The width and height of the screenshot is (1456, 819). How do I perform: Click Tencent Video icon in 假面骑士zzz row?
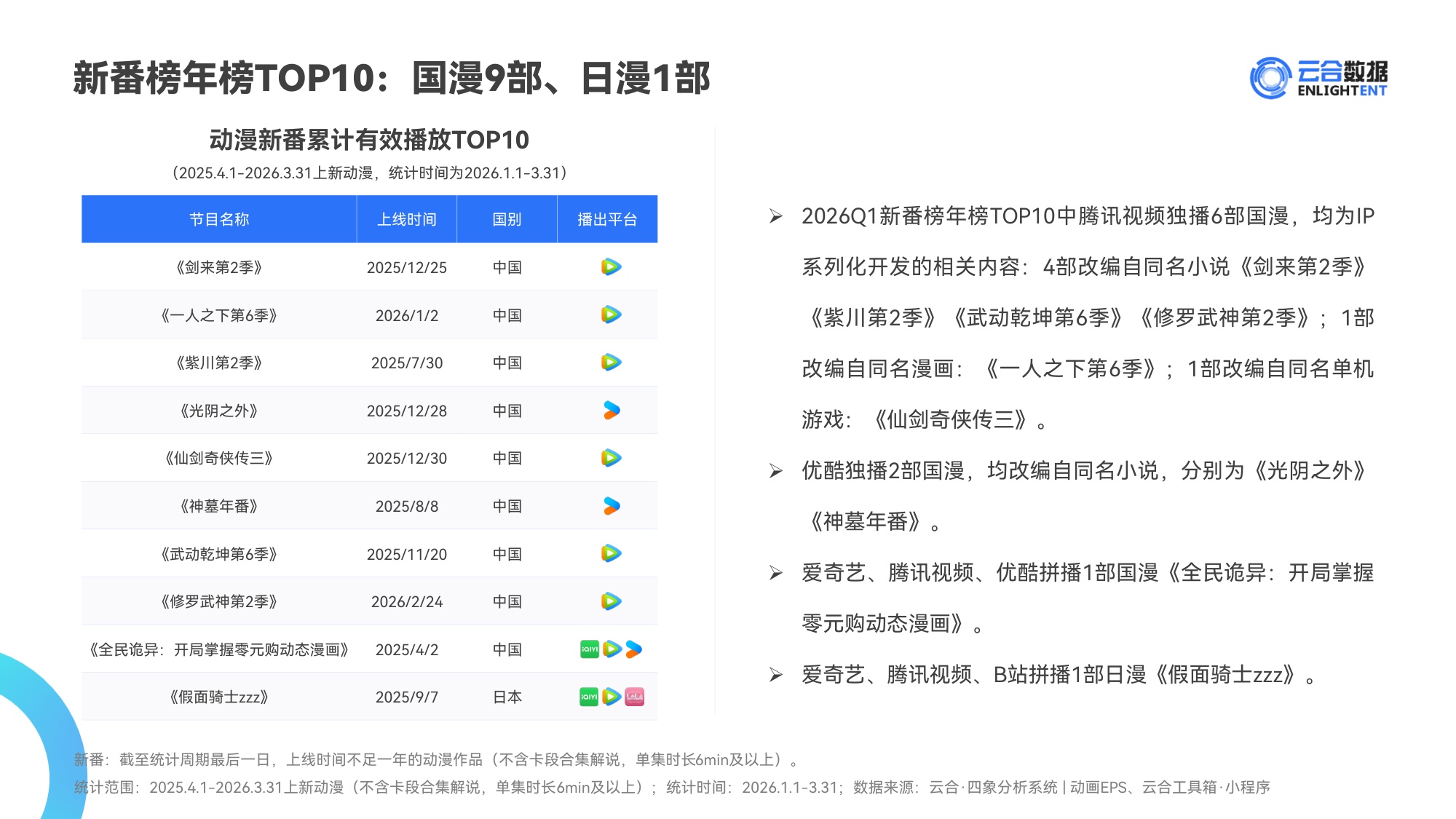click(612, 697)
